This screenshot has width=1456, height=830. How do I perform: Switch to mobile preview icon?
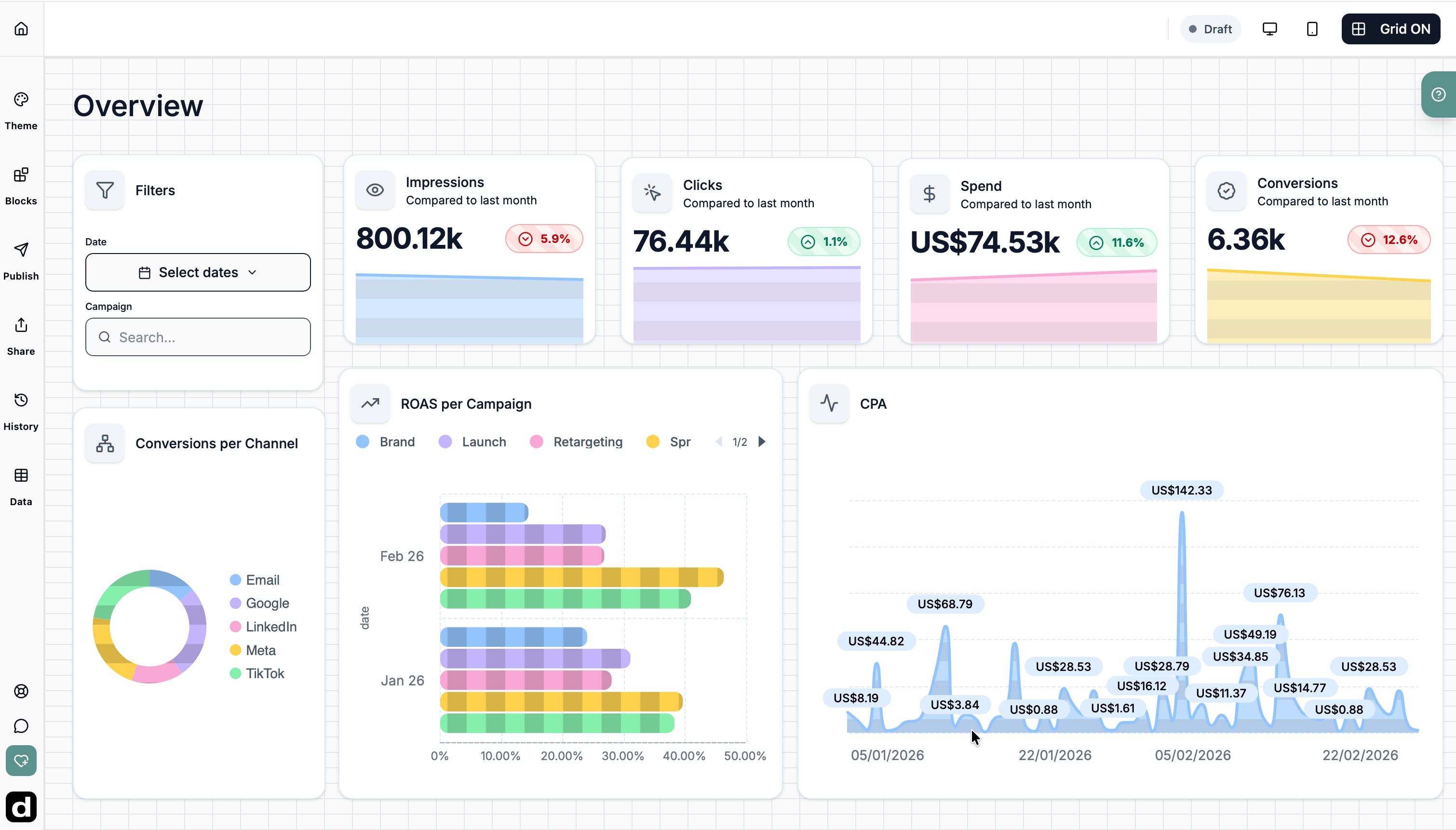point(1312,28)
